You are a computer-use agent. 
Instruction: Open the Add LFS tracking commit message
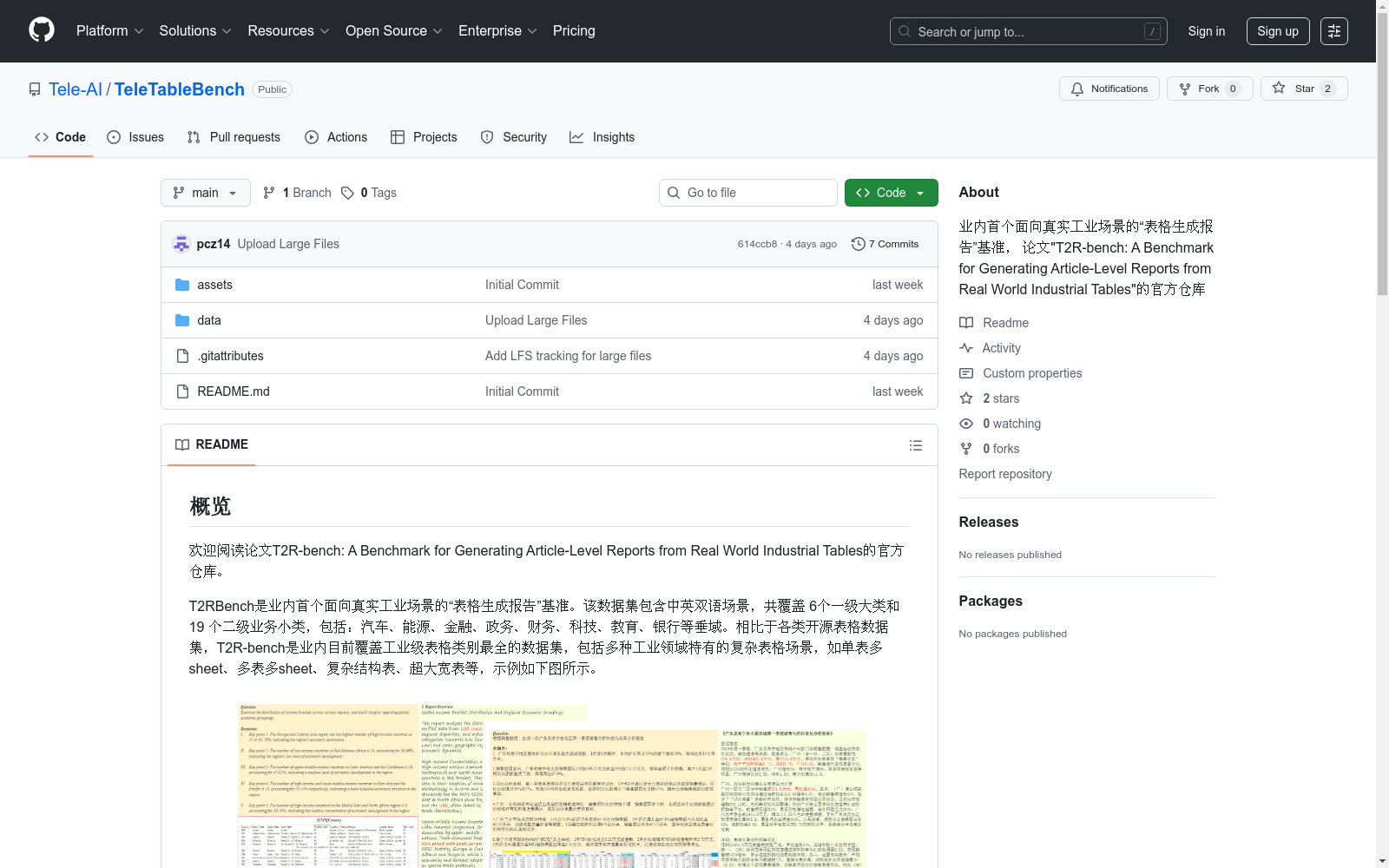pyautogui.click(x=568, y=356)
